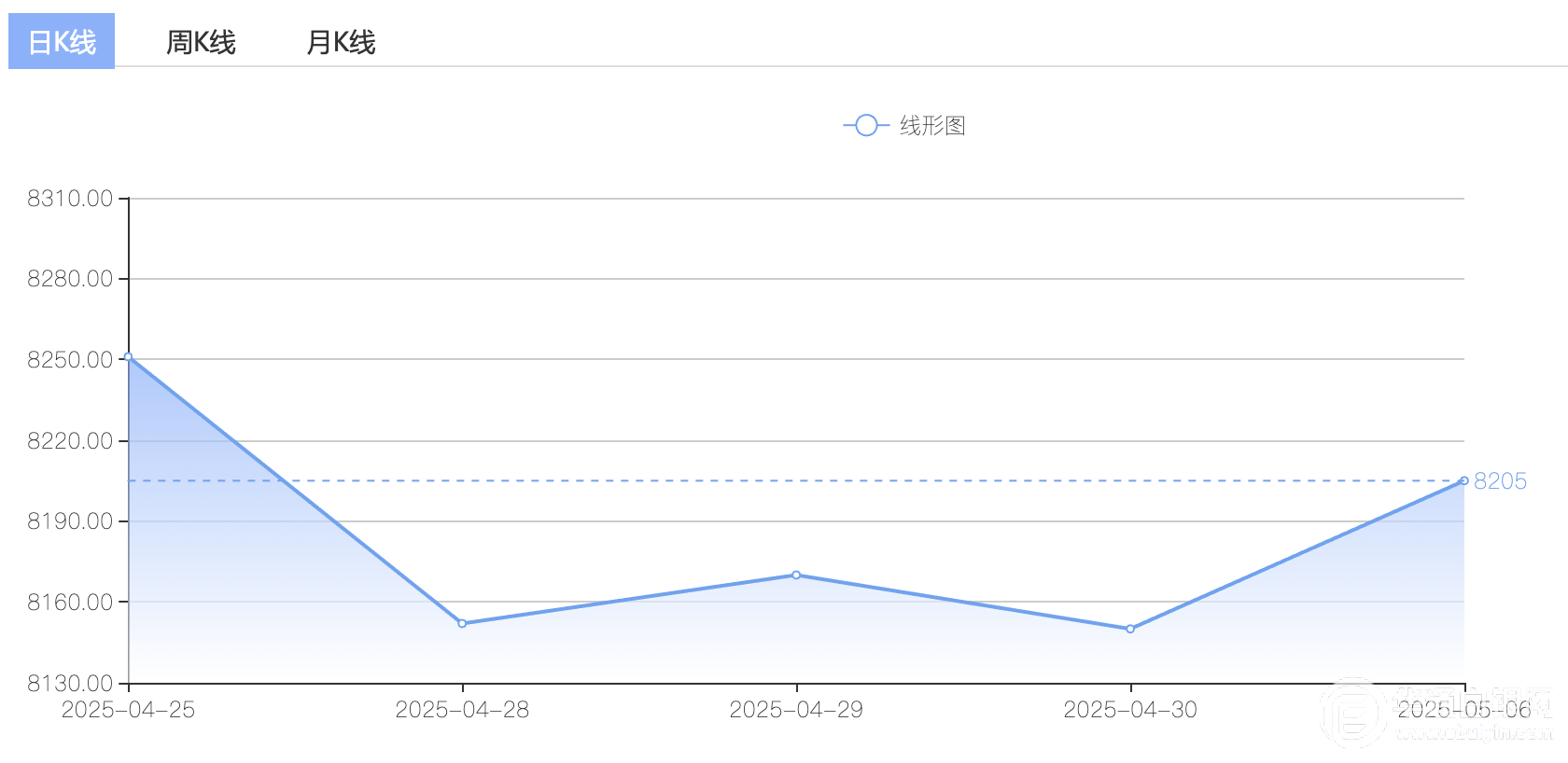Click the 线形图 legend text label
Image resolution: width=1568 pixels, height=763 pixels.
pos(932,125)
